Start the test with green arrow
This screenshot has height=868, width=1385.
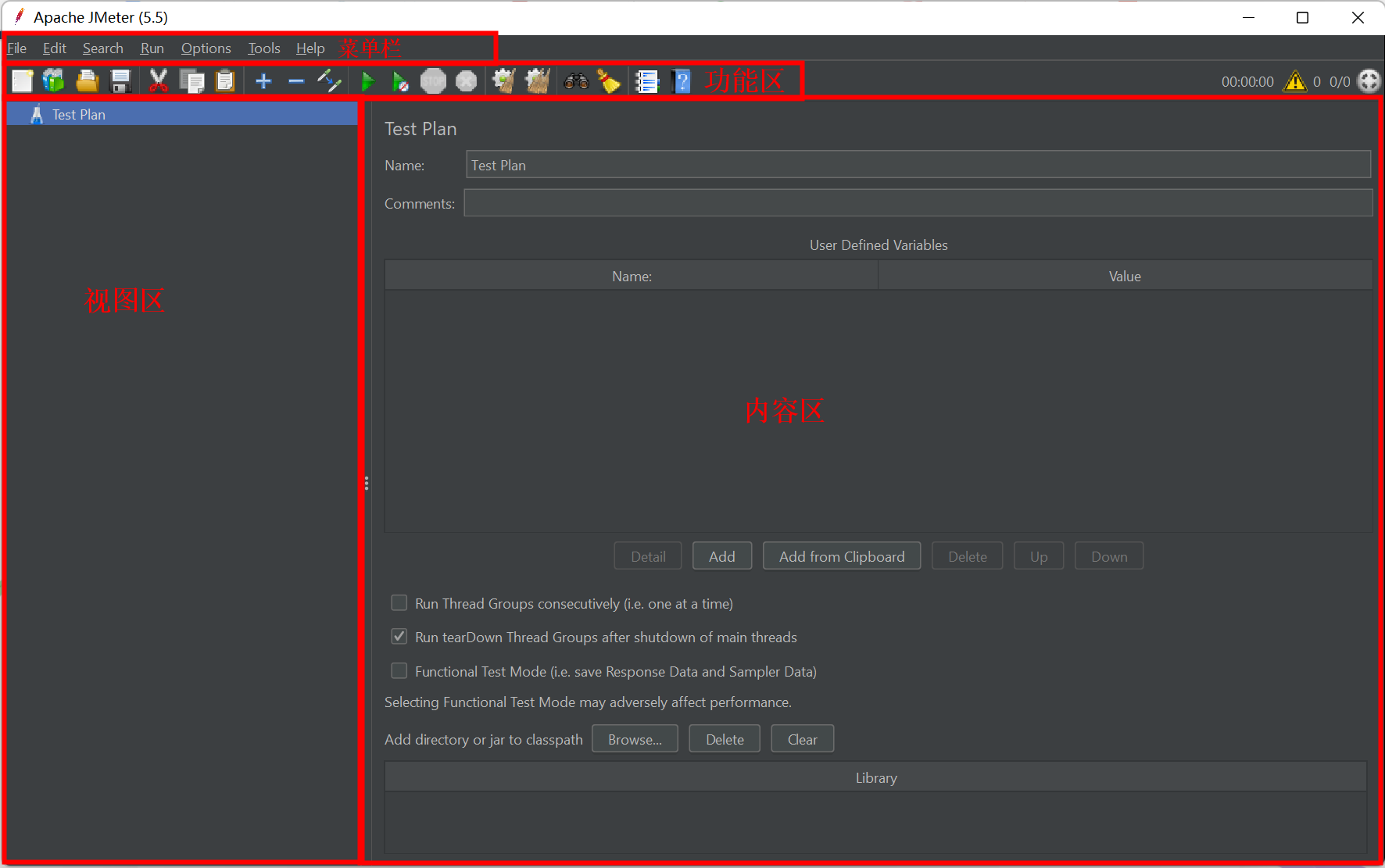[x=367, y=80]
